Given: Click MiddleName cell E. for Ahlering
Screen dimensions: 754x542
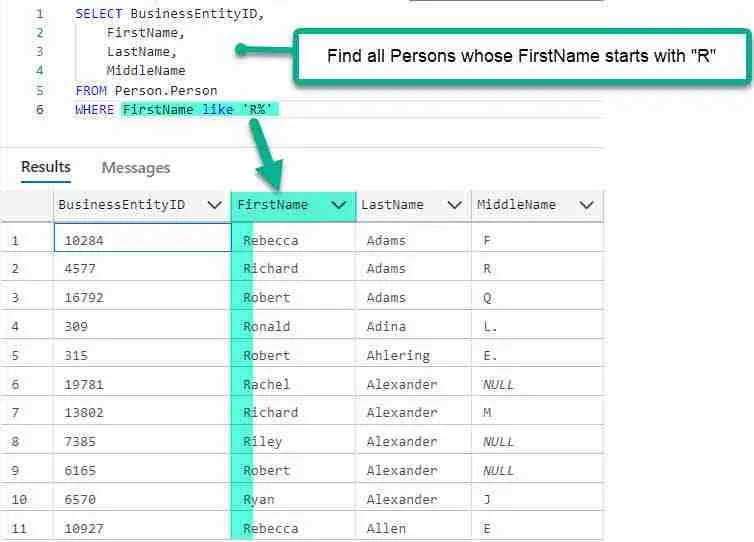Looking at the screenshot, I should click(538, 354).
